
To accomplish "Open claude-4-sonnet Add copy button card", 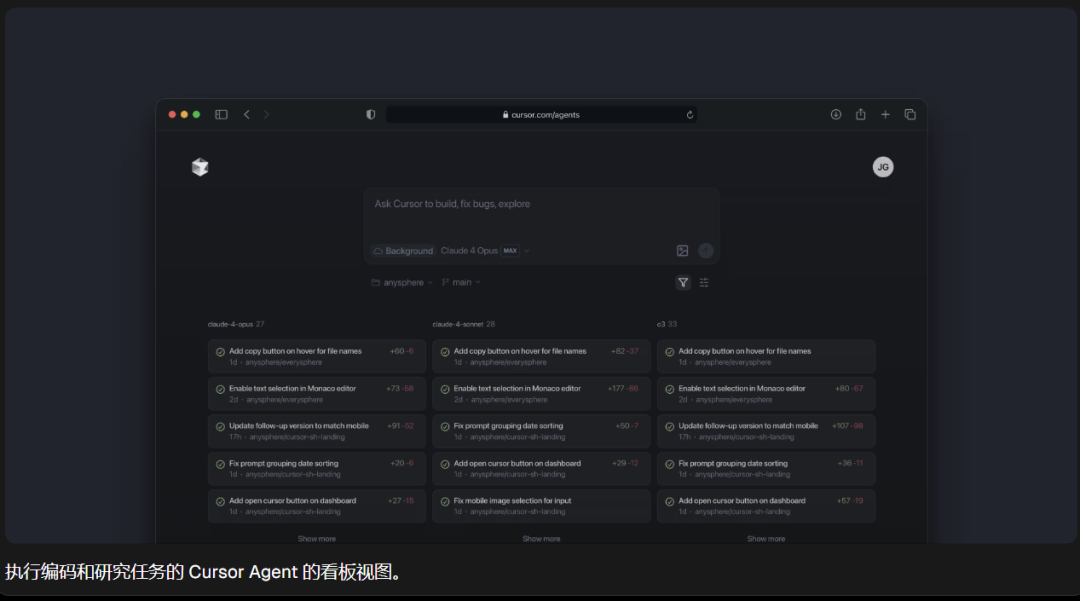I will click(541, 356).
